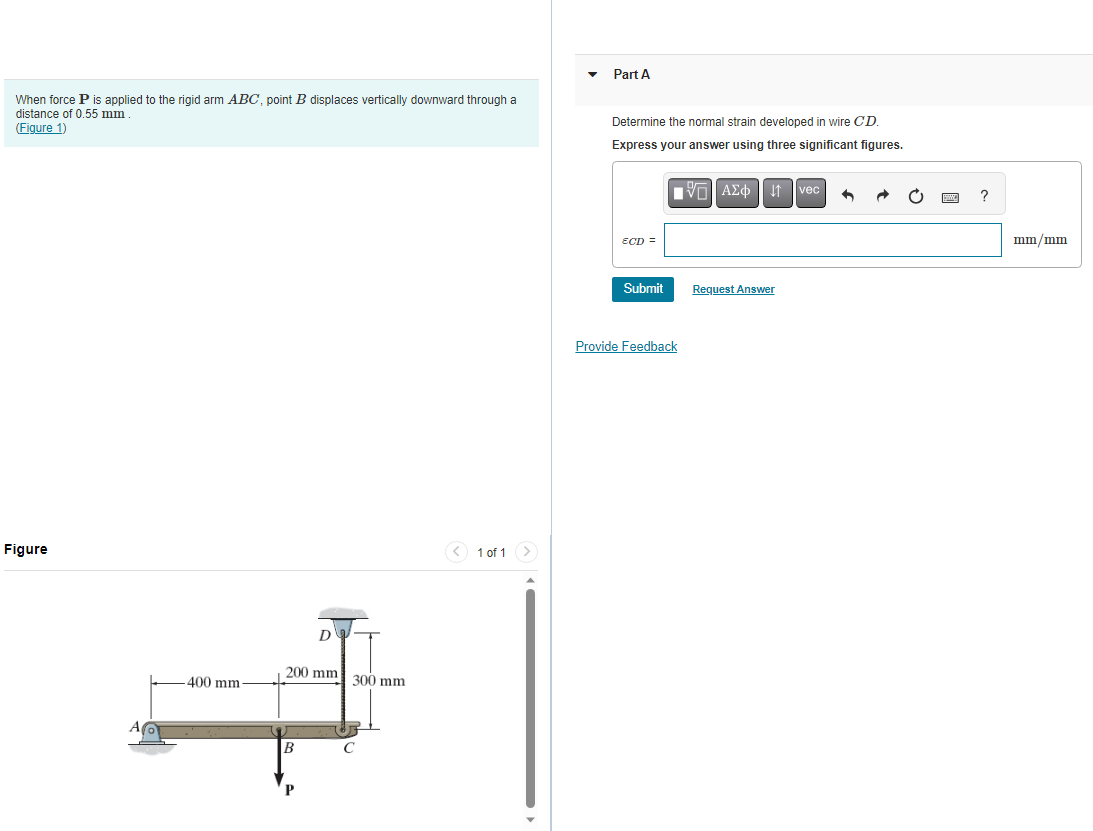Click the undo arrow in equation toolbar
The width and height of the screenshot is (1093, 831).
[847, 193]
